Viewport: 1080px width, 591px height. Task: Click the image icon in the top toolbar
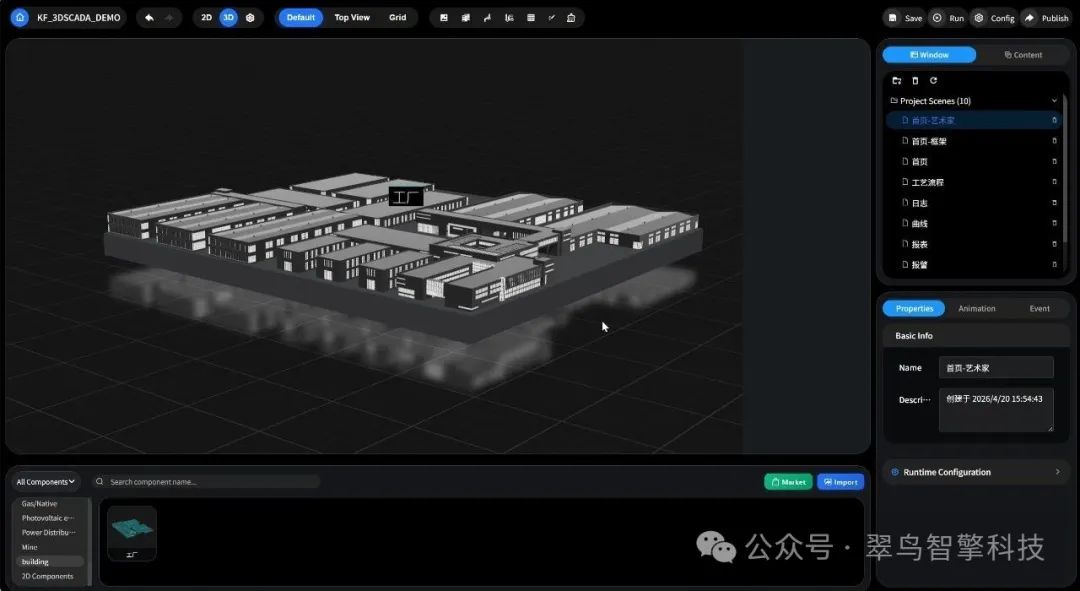(x=444, y=18)
